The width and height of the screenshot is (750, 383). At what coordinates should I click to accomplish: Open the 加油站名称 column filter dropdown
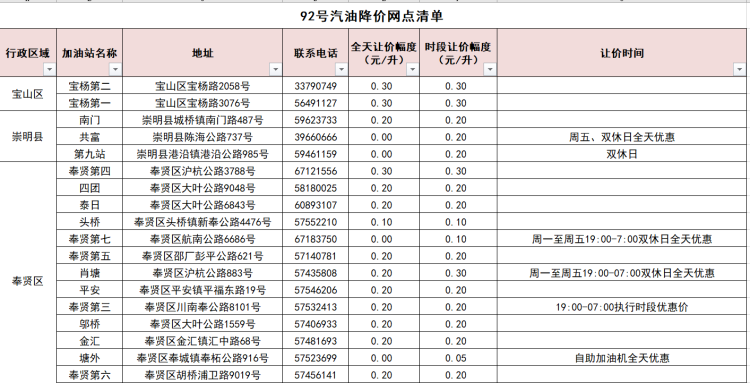click(x=115, y=69)
